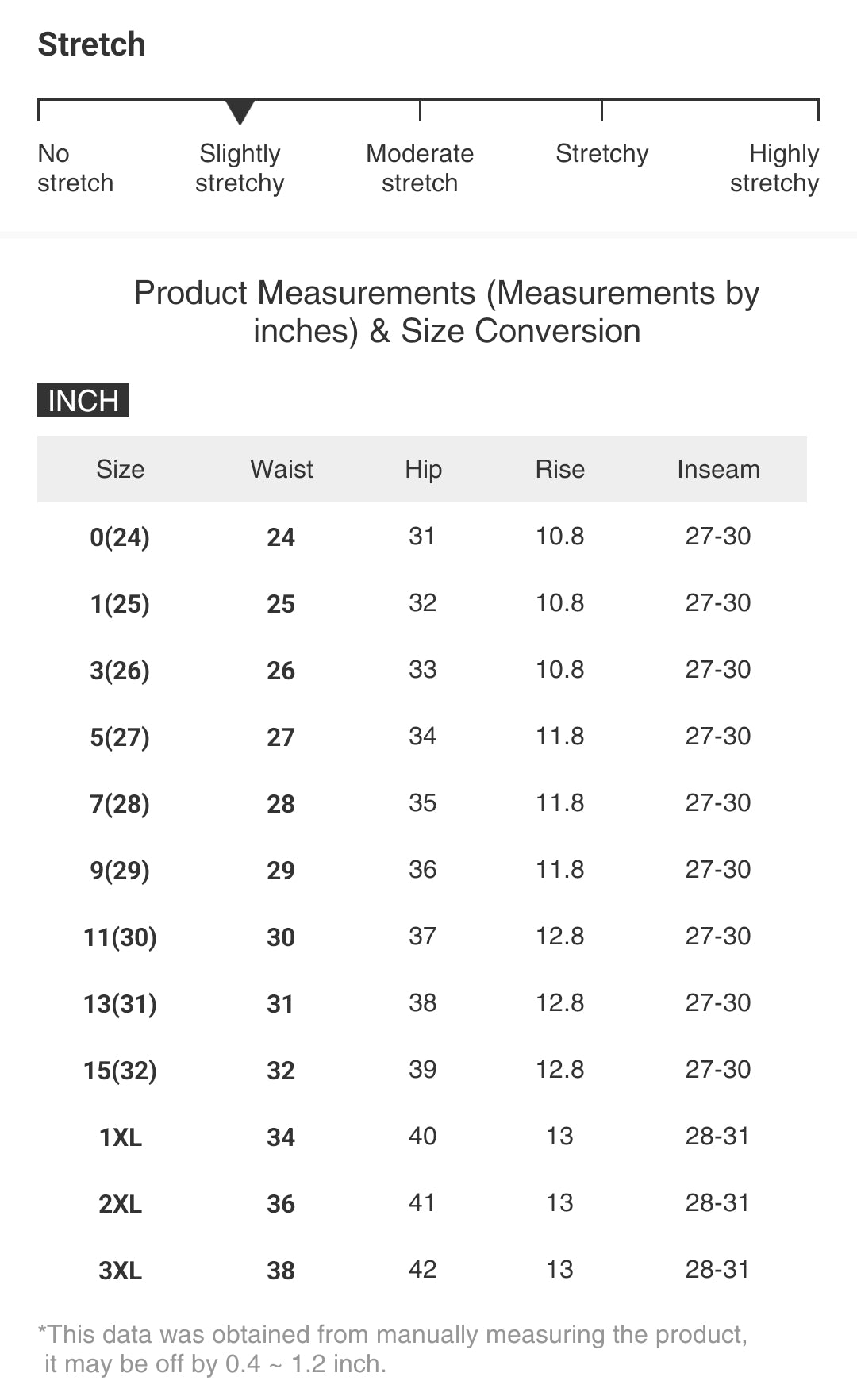857x1400 pixels.
Task: Click the 'Highly stretchy' scale label
Action: 775,167
